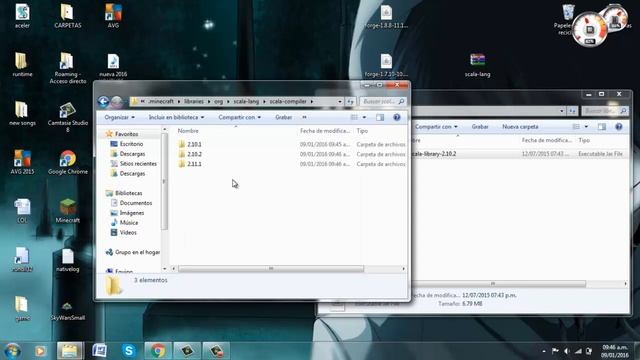This screenshot has height=360, width=640.
Task: Click the libraries breadcrumb segment
Action: point(193,102)
